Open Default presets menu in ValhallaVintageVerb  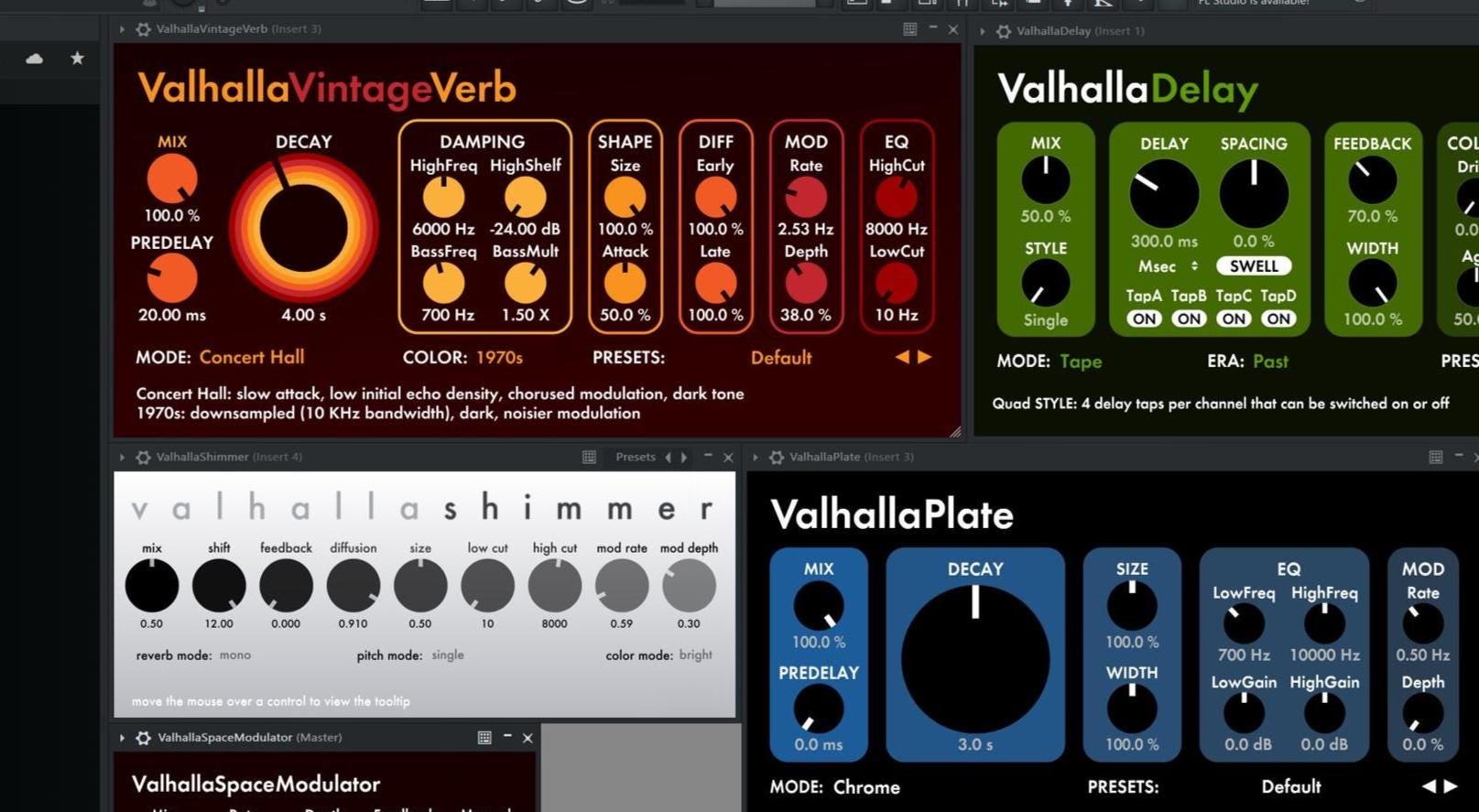pos(781,358)
